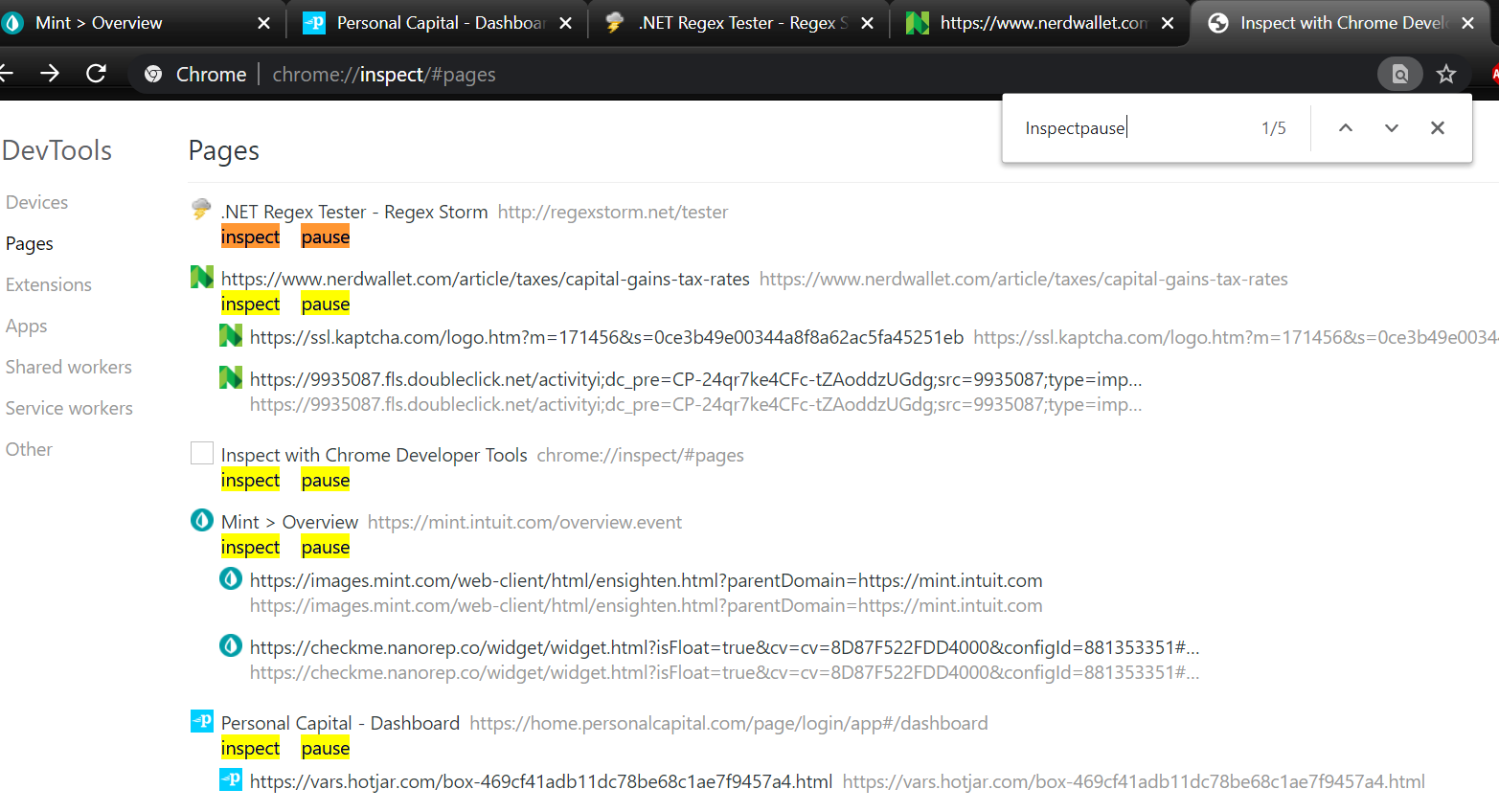Close the .NET Regex Tester tab
The height and width of the screenshot is (812, 1499).
point(868,23)
